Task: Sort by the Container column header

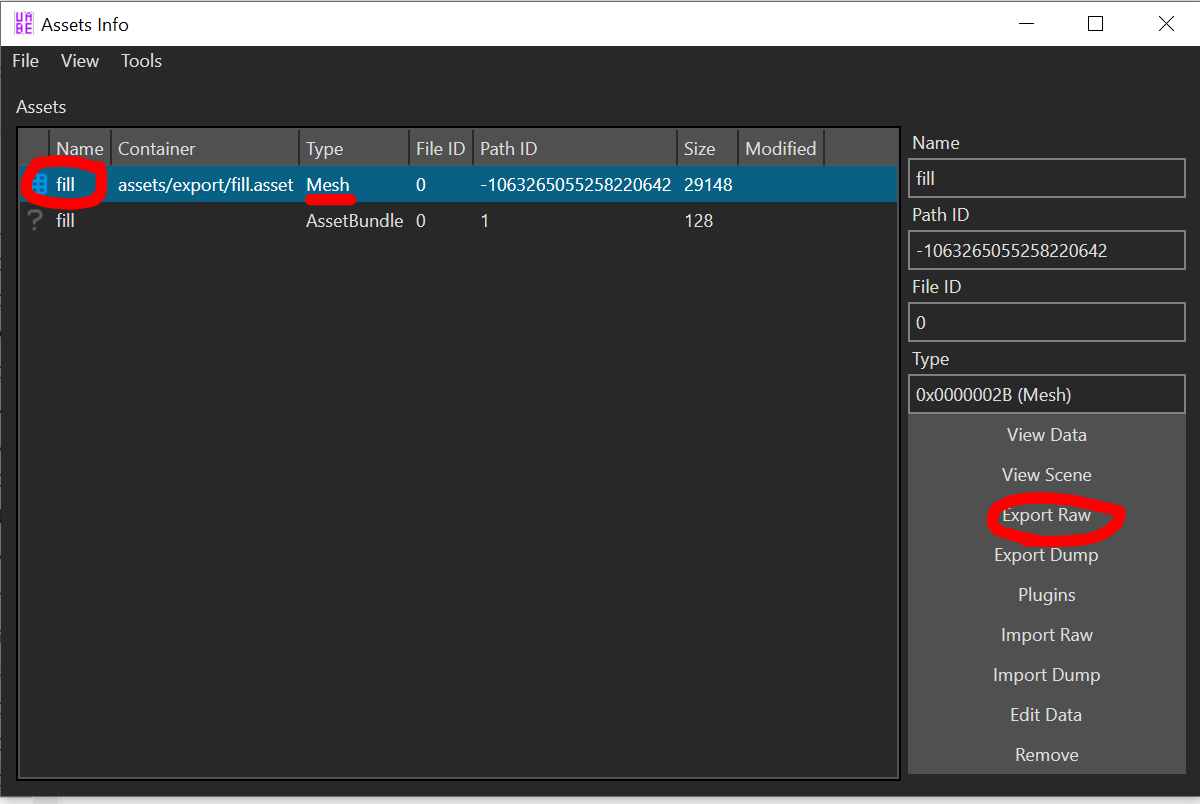Action: [205, 149]
